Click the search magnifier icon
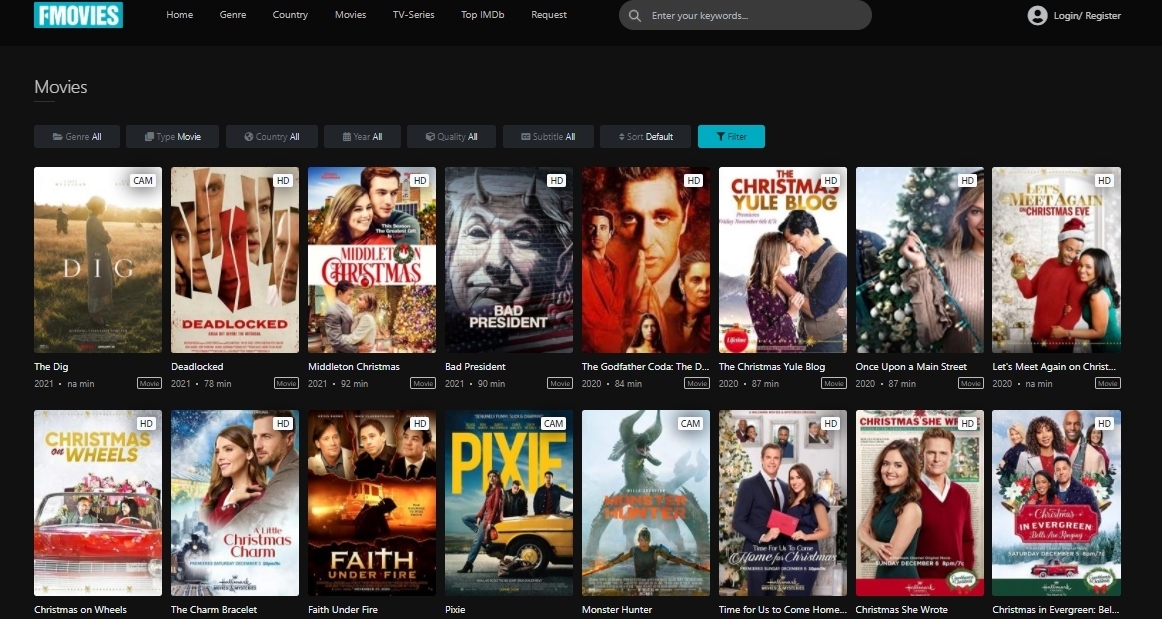The height and width of the screenshot is (619, 1162). (x=635, y=16)
